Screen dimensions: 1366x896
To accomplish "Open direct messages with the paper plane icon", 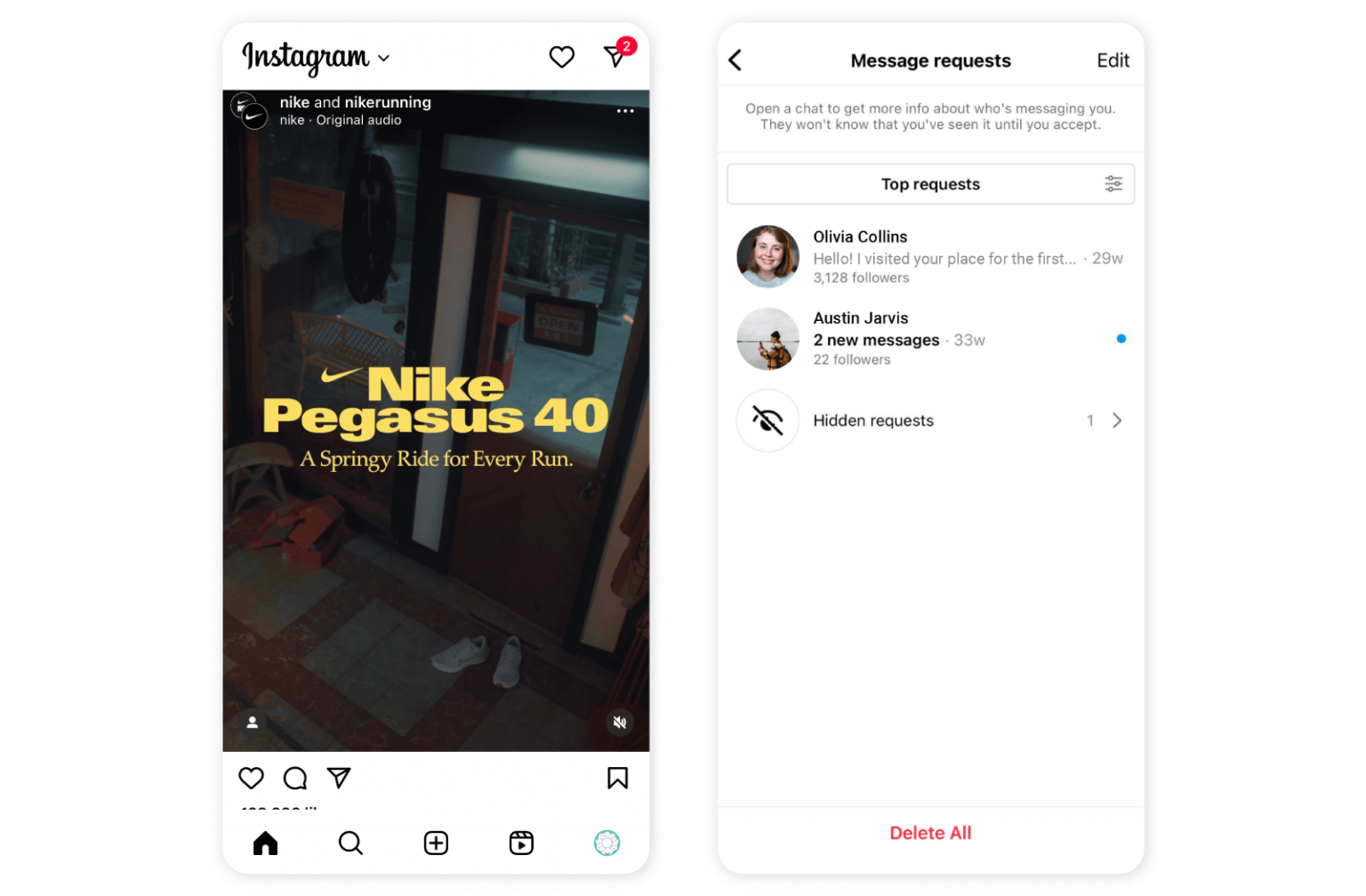I will pyautogui.click(x=614, y=56).
